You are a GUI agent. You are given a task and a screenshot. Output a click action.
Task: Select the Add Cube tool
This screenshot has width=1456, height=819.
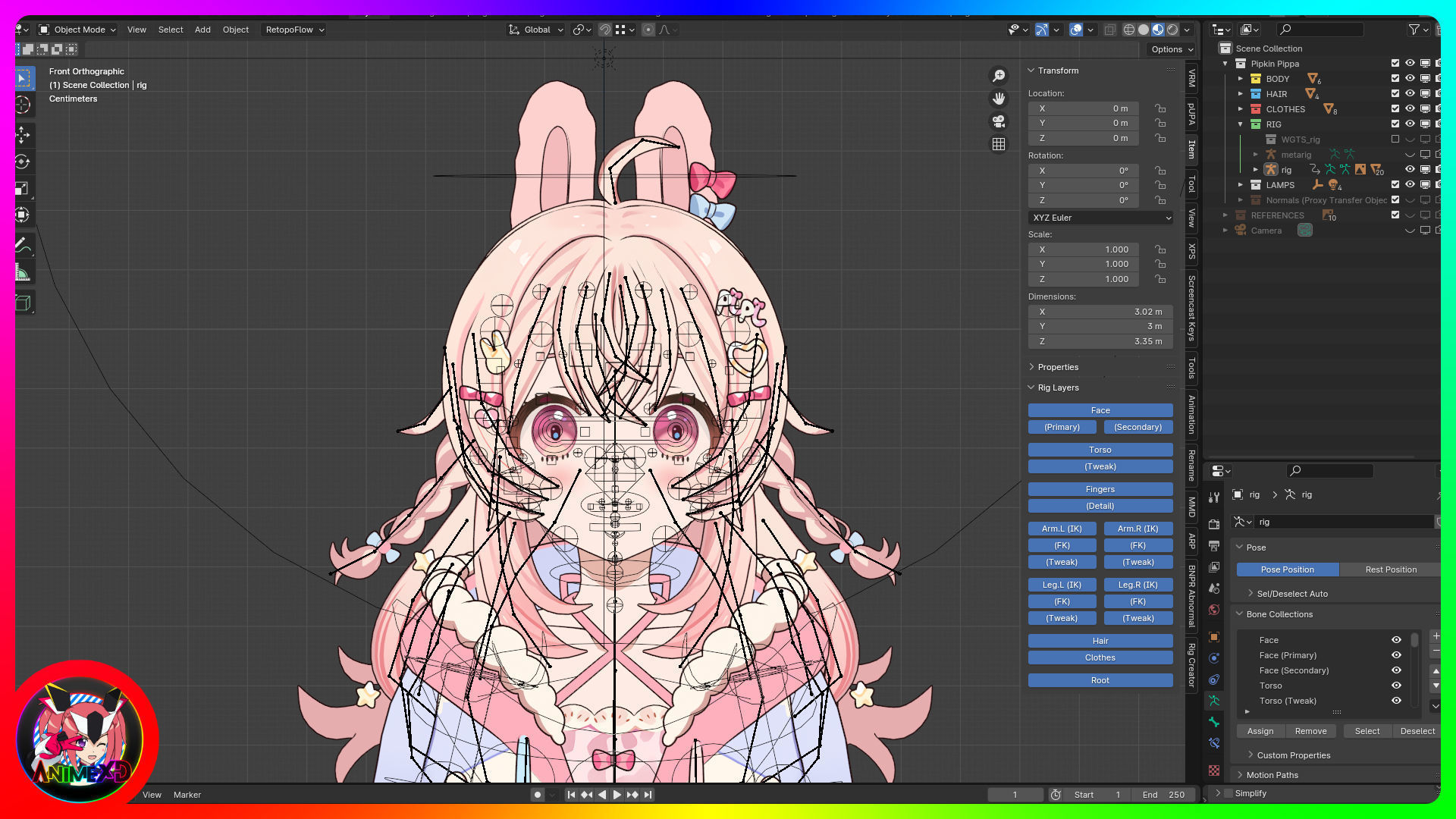click(23, 303)
